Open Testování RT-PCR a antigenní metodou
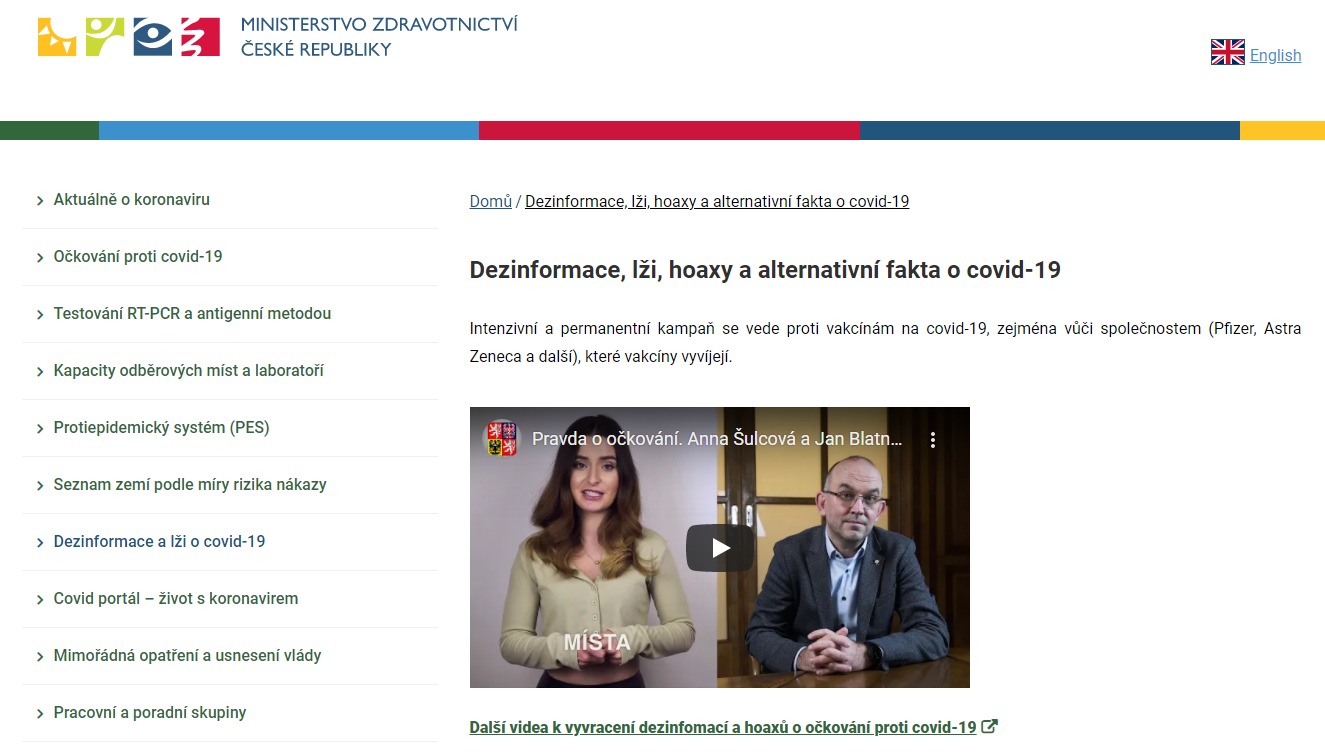The width and height of the screenshot is (1325, 752). [x=192, y=314]
